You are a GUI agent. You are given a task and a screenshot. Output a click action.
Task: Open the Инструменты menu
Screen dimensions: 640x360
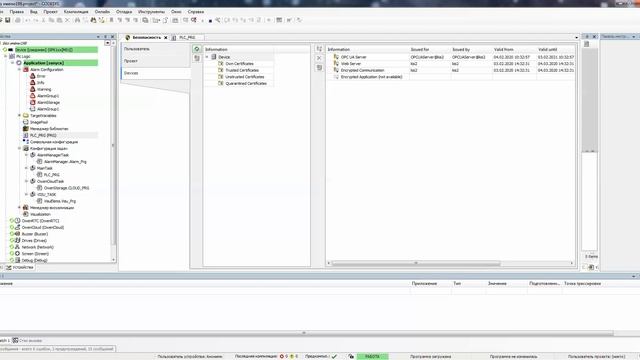coord(151,12)
